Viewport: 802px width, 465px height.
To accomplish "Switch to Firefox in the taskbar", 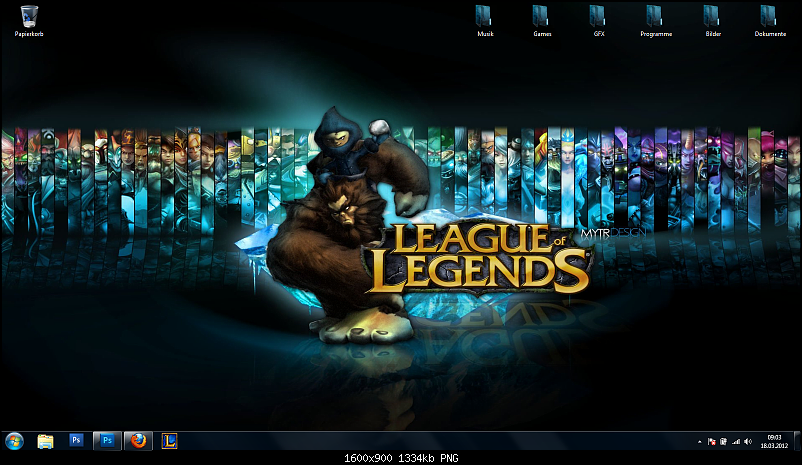I will point(138,441).
